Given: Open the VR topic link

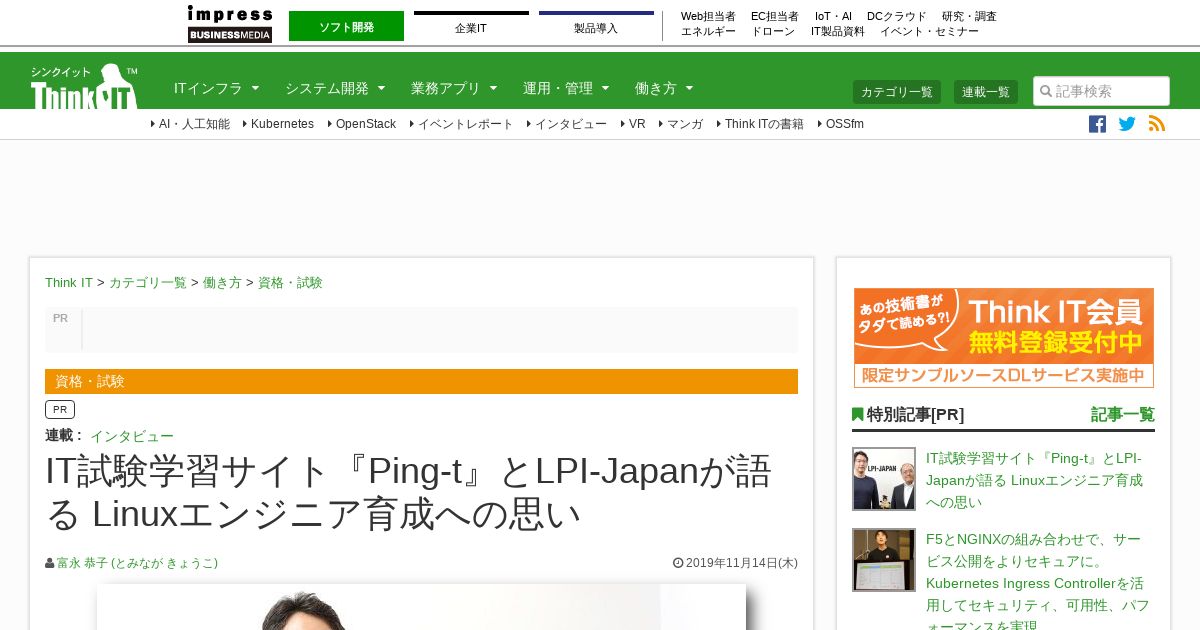Looking at the screenshot, I should pos(636,124).
